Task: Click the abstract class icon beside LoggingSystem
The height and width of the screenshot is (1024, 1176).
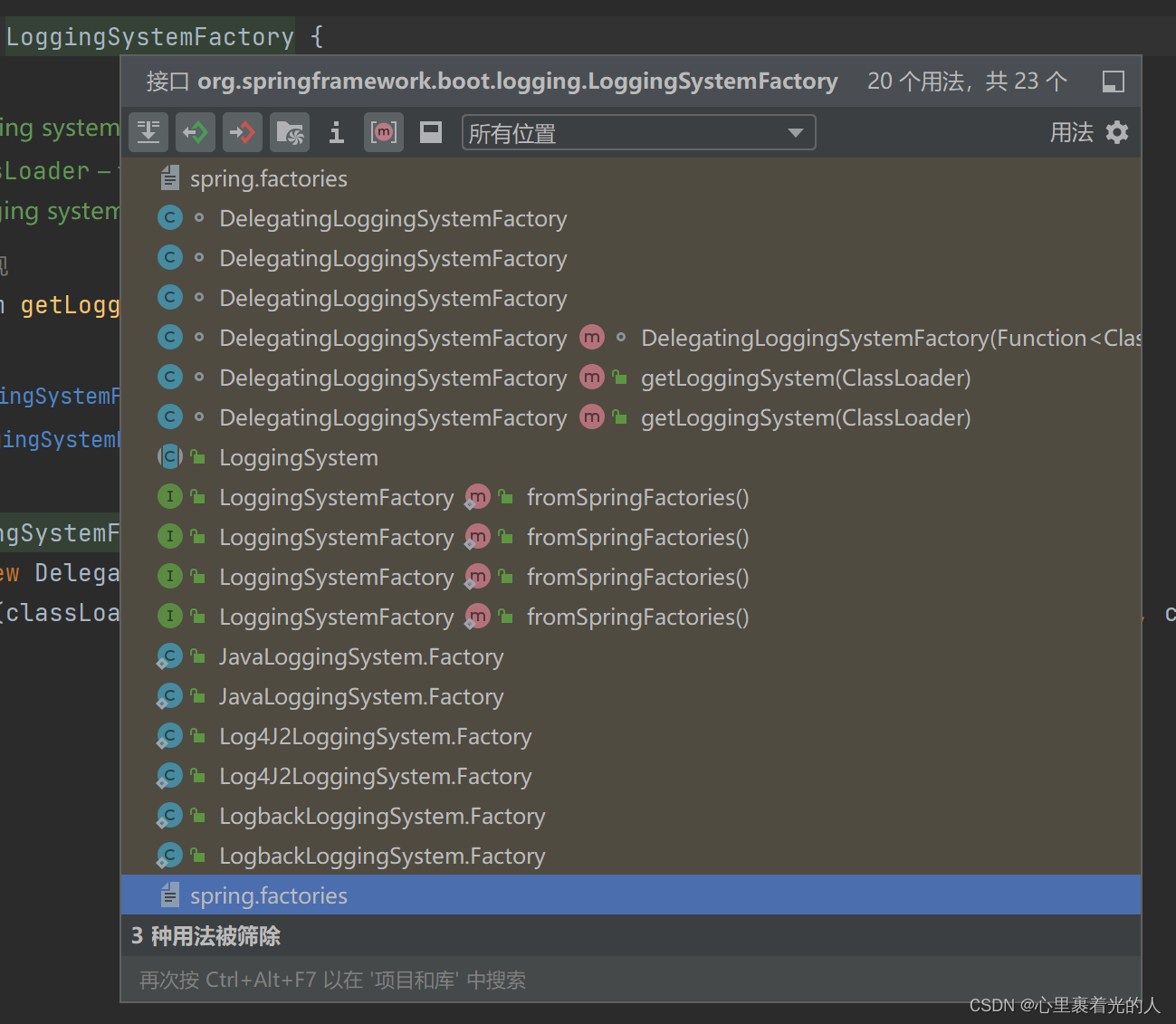Action: [x=169, y=457]
